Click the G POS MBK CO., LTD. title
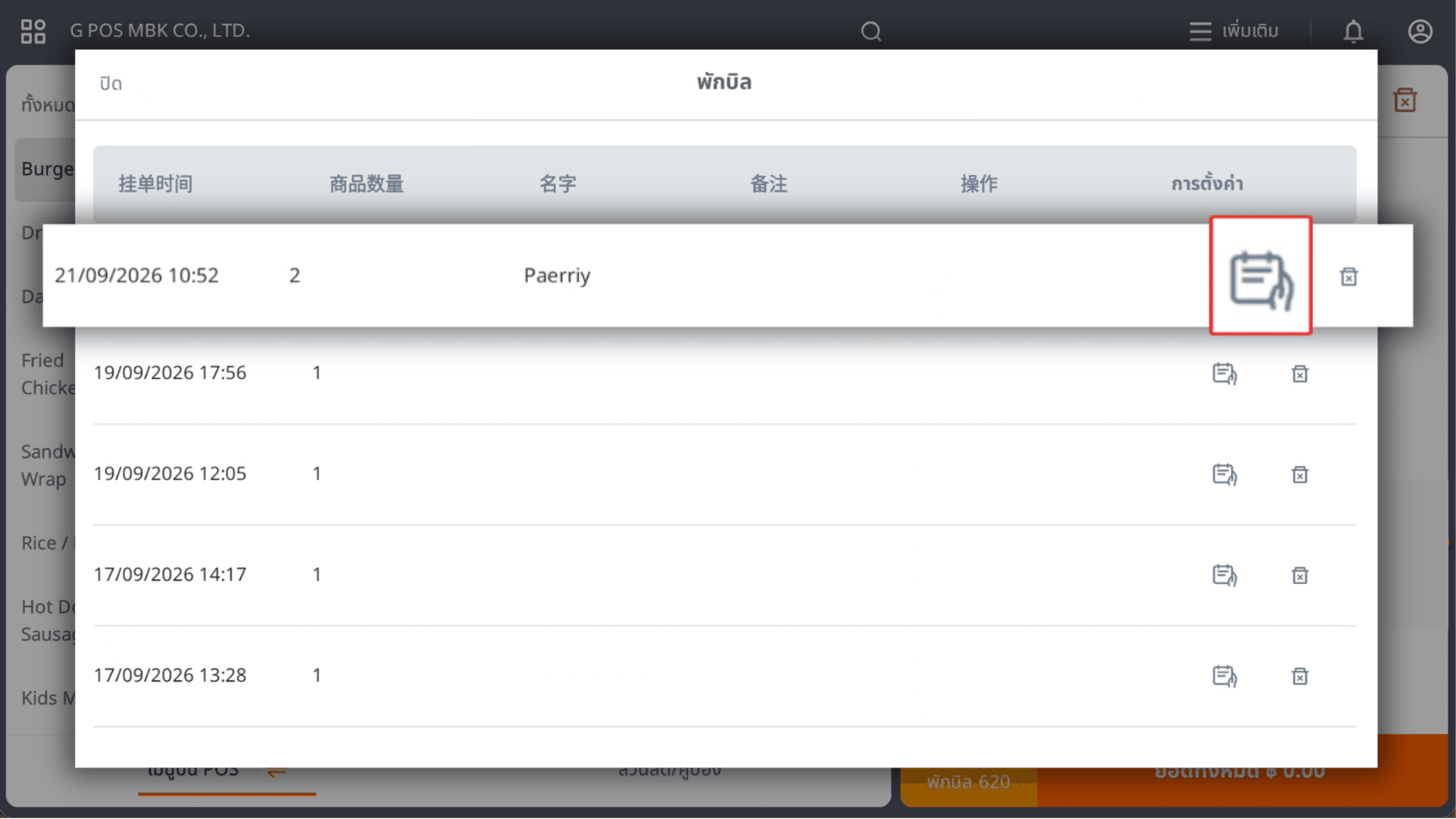 tap(160, 30)
